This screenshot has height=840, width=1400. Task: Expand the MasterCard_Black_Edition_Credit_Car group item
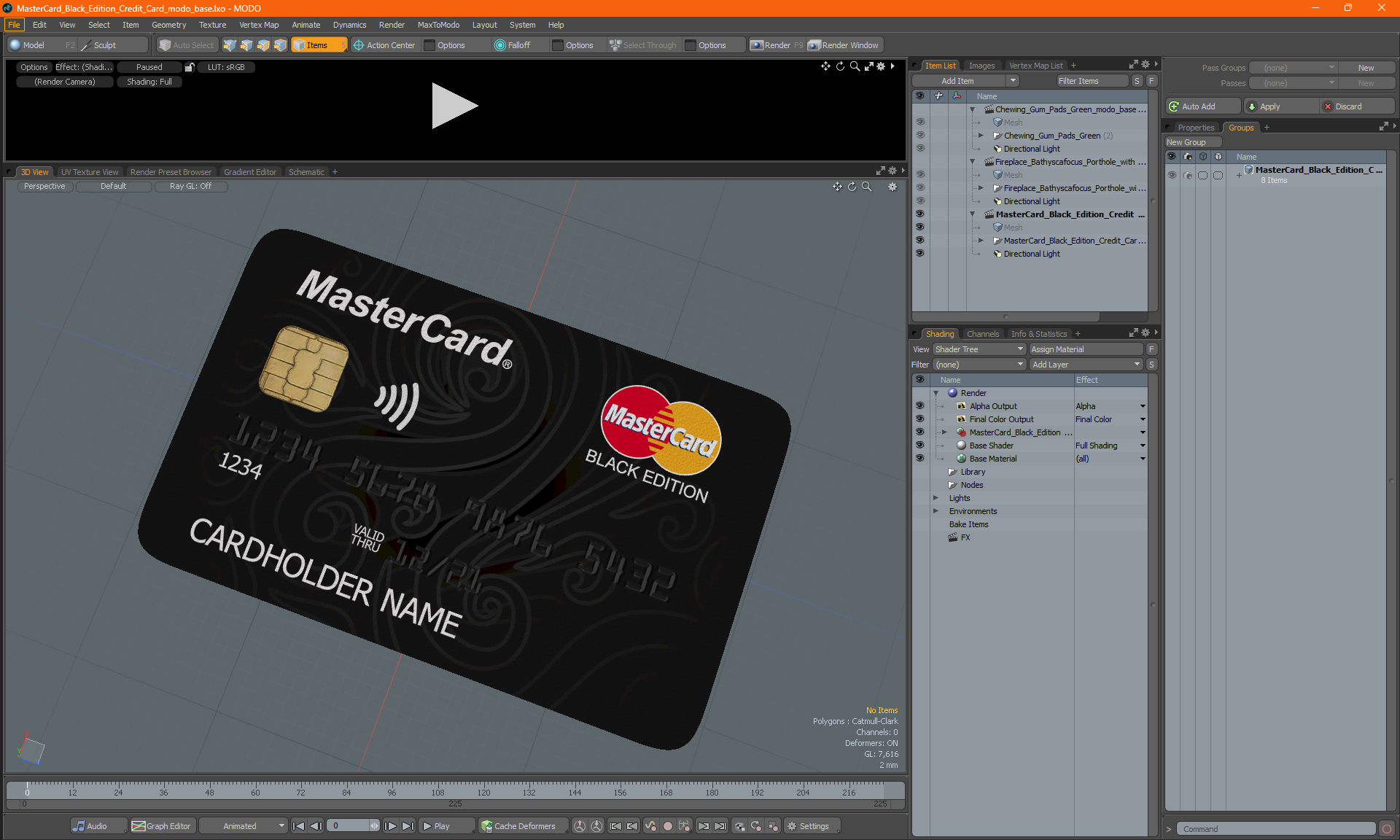(981, 241)
